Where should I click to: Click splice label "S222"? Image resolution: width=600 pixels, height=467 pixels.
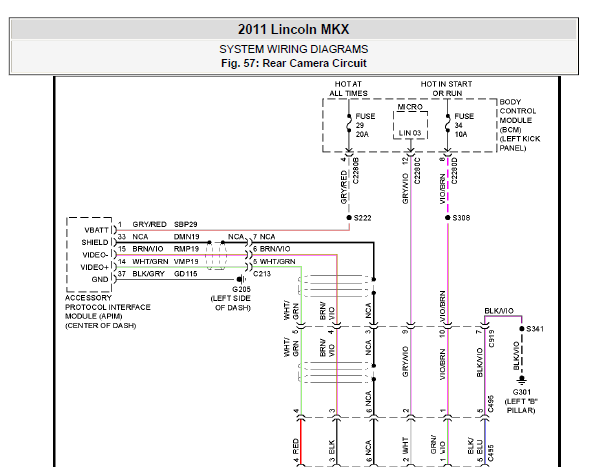(362, 218)
